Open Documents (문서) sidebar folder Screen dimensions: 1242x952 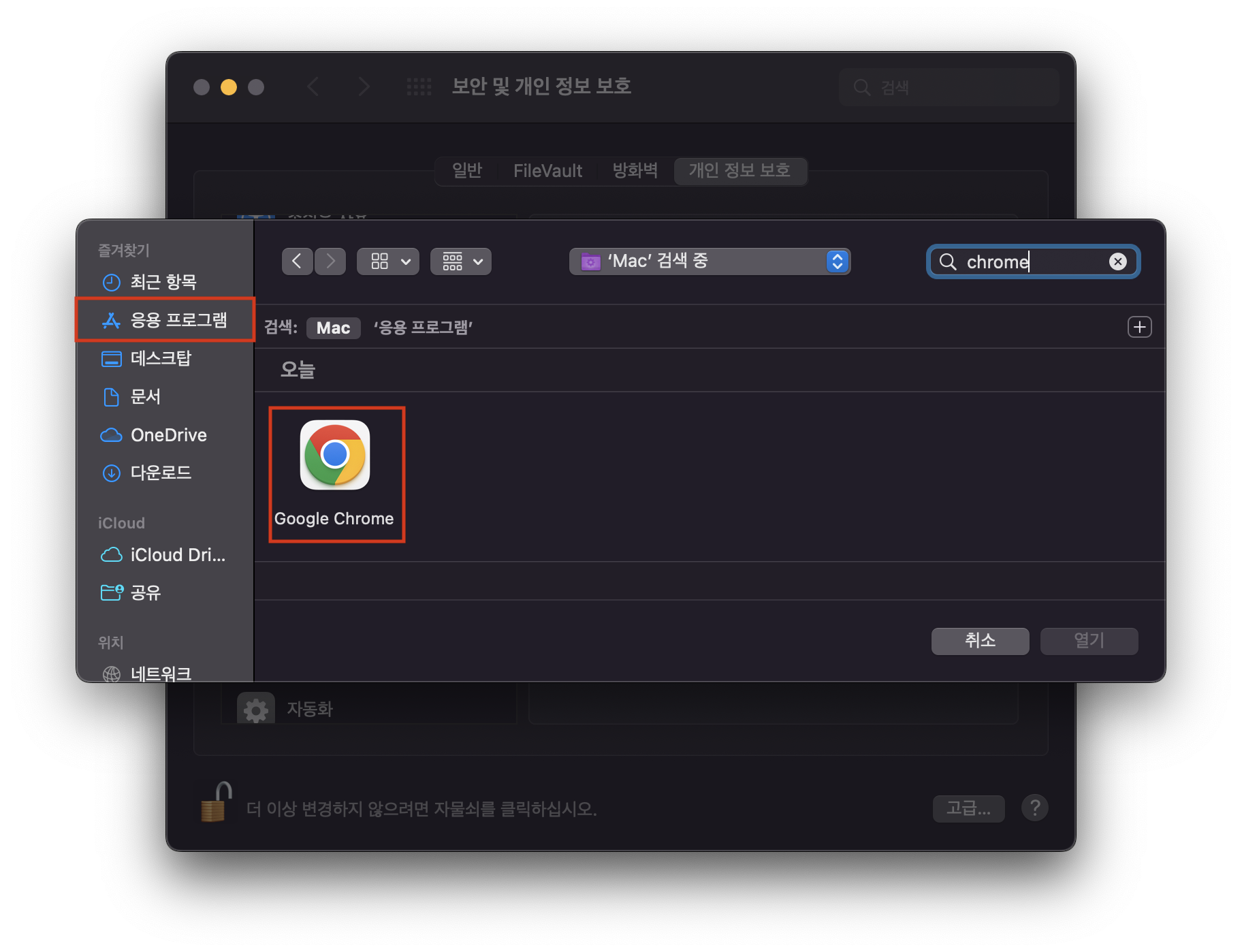pyautogui.click(x=164, y=396)
